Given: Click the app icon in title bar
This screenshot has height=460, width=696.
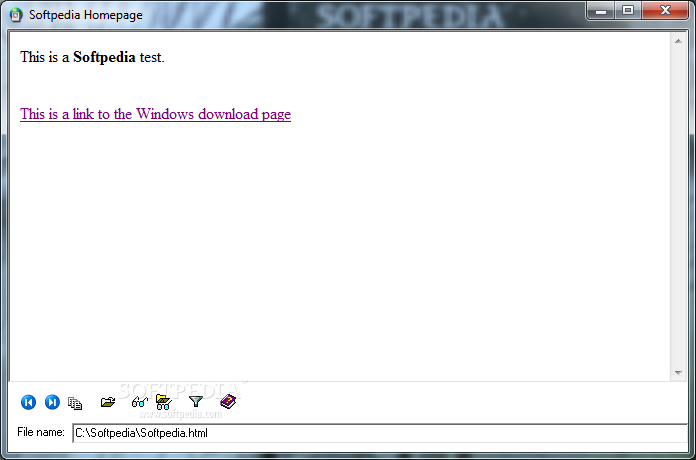Looking at the screenshot, I should (x=16, y=15).
